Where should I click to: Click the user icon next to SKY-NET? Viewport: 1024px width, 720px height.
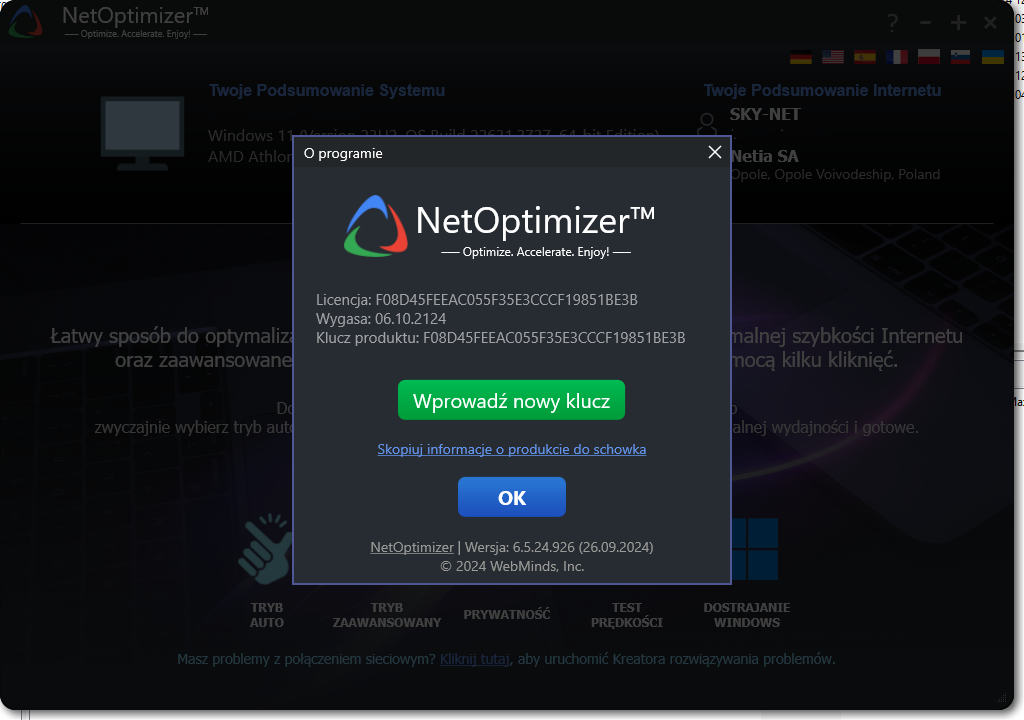pyautogui.click(x=707, y=123)
